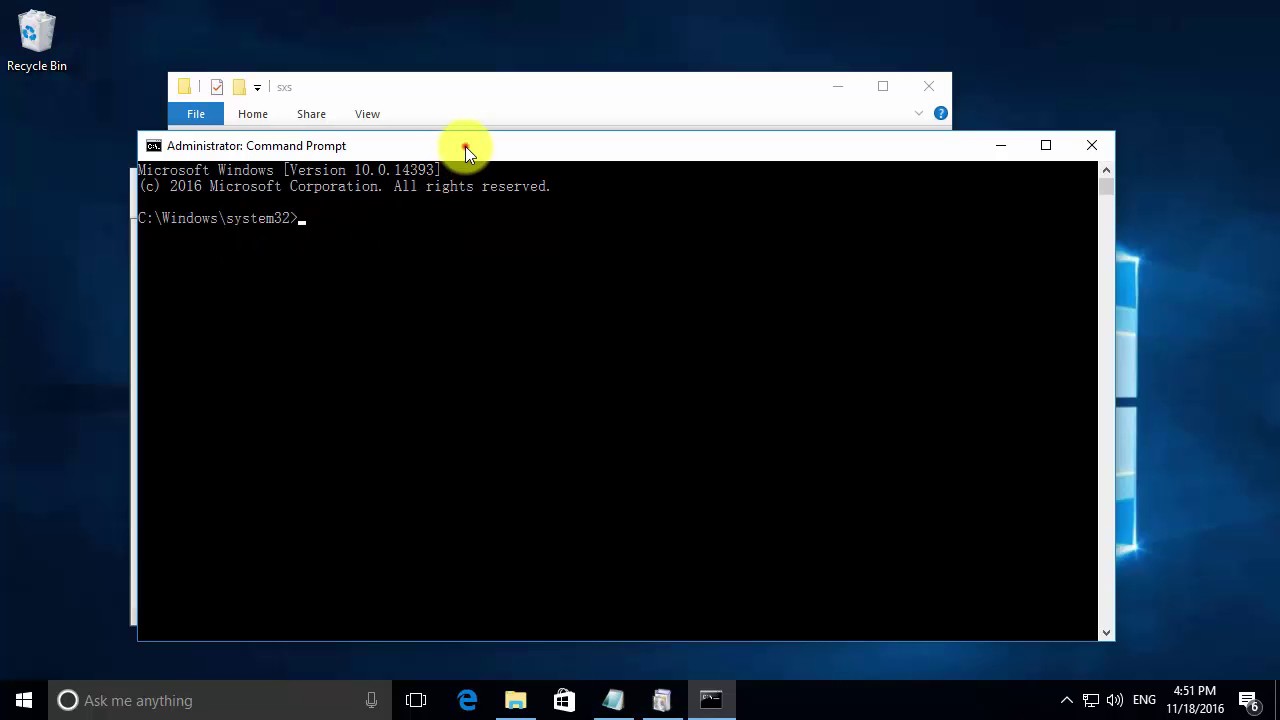This screenshot has height=720, width=1280.
Task: Open Task View from the taskbar
Action: (416, 700)
